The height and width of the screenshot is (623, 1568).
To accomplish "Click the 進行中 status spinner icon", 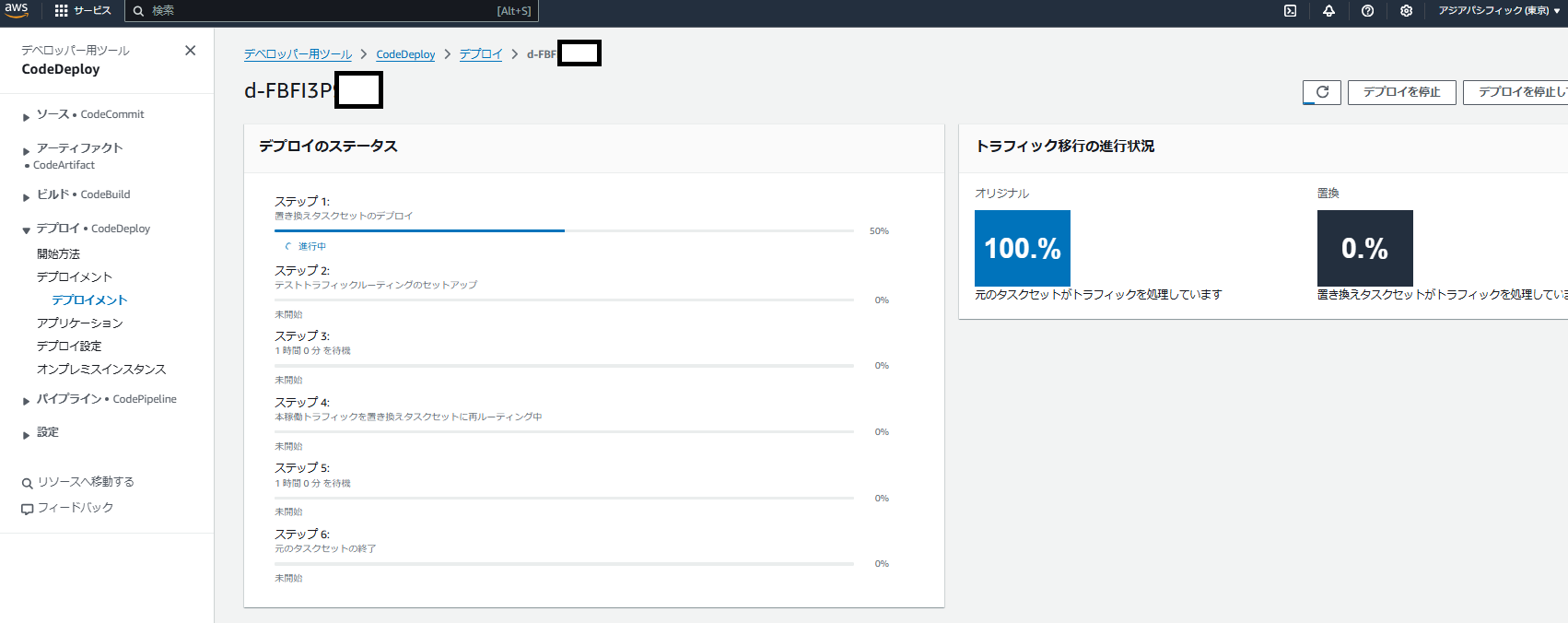I will coord(288,246).
